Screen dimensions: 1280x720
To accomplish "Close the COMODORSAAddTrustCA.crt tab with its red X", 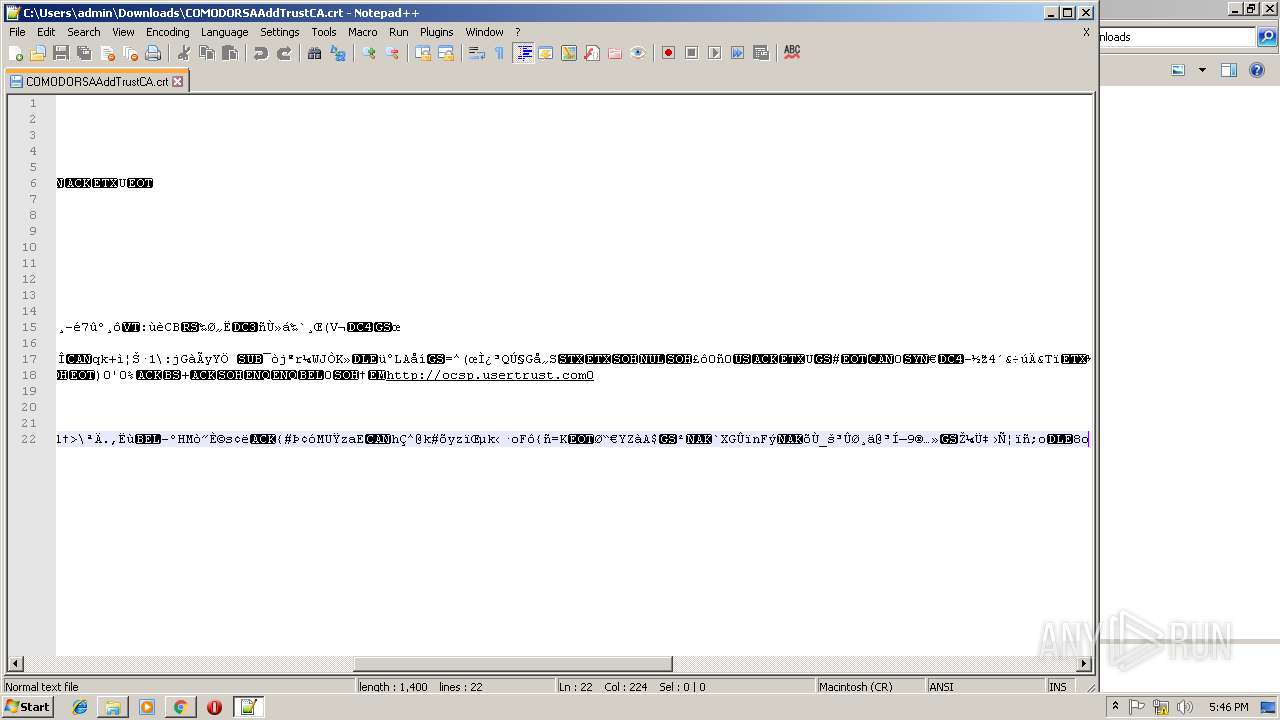I will (x=178, y=82).
